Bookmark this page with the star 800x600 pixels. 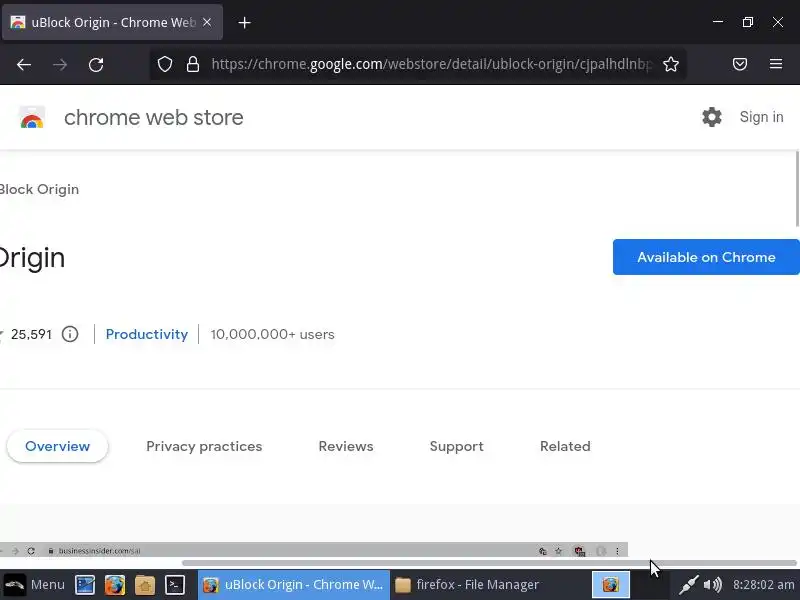[x=671, y=64]
